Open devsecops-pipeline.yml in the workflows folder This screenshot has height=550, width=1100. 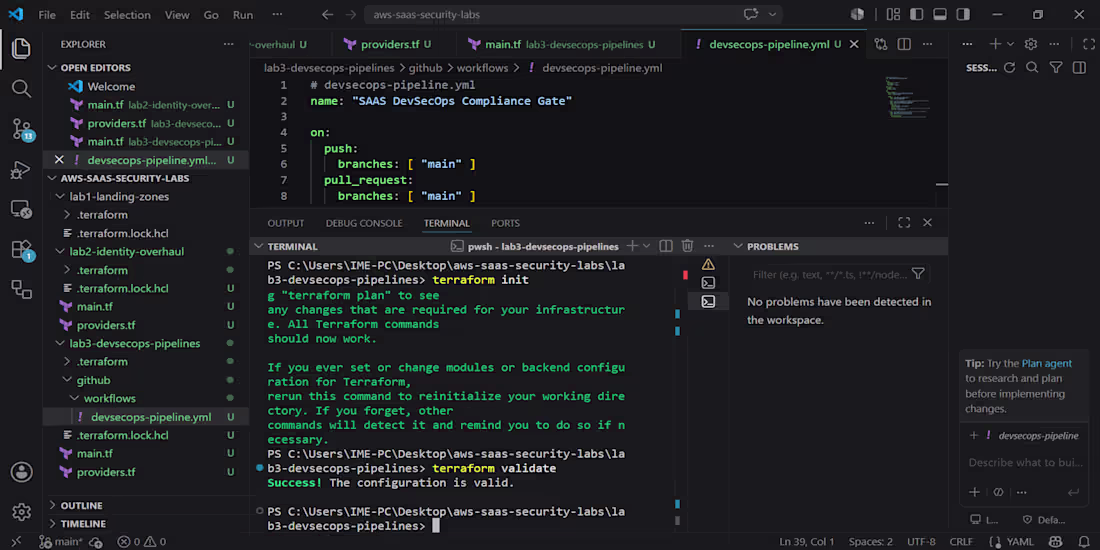(x=146, y=417)
